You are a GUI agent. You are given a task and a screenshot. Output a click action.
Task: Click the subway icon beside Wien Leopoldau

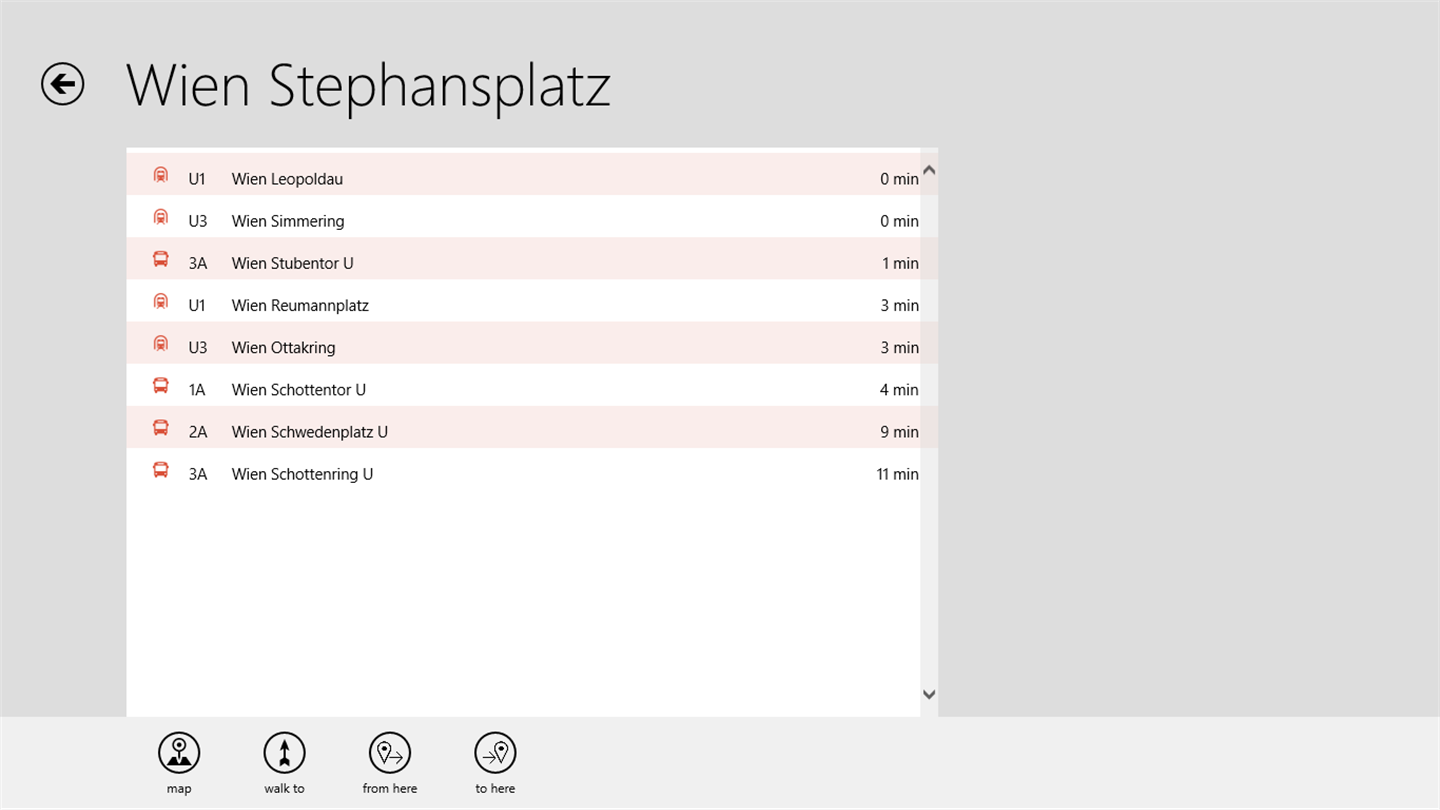(x=160, y=176)
